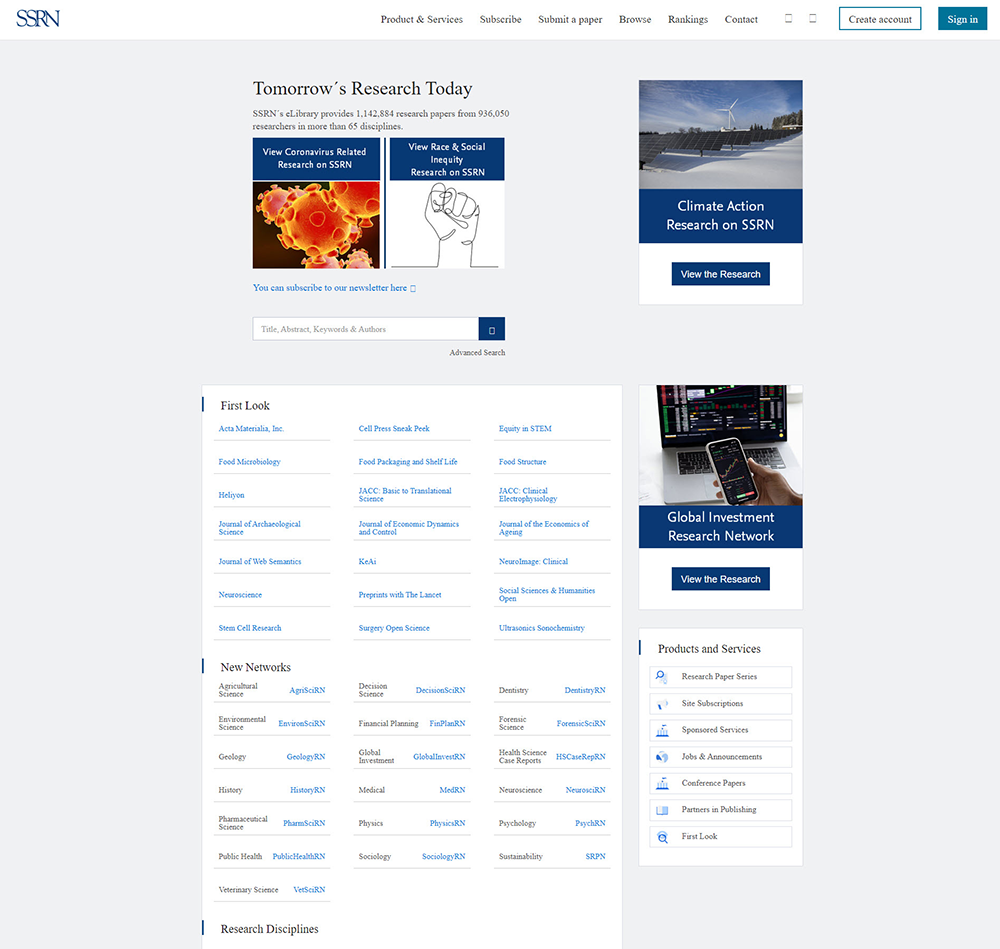Expand the Browse menu
This screenshot has height=949, width=1000.
tap(635, 19)
